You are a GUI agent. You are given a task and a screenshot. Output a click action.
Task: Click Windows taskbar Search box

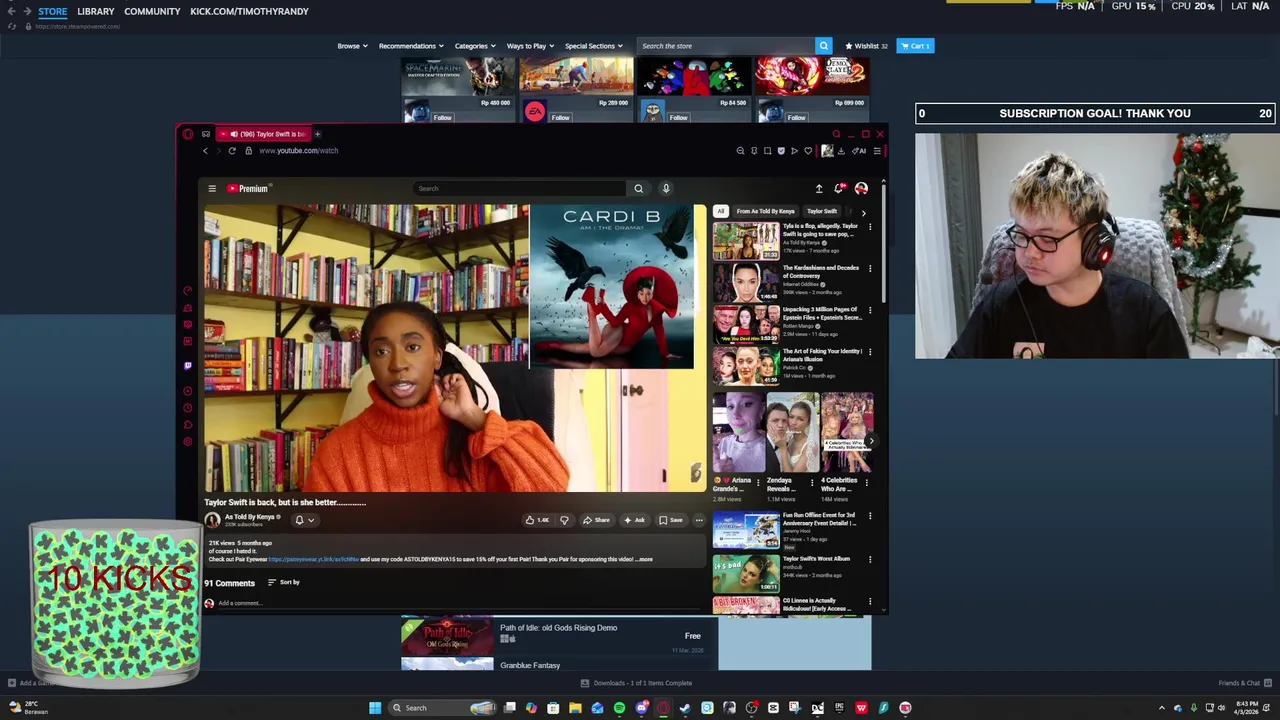(x=444, y=708)
